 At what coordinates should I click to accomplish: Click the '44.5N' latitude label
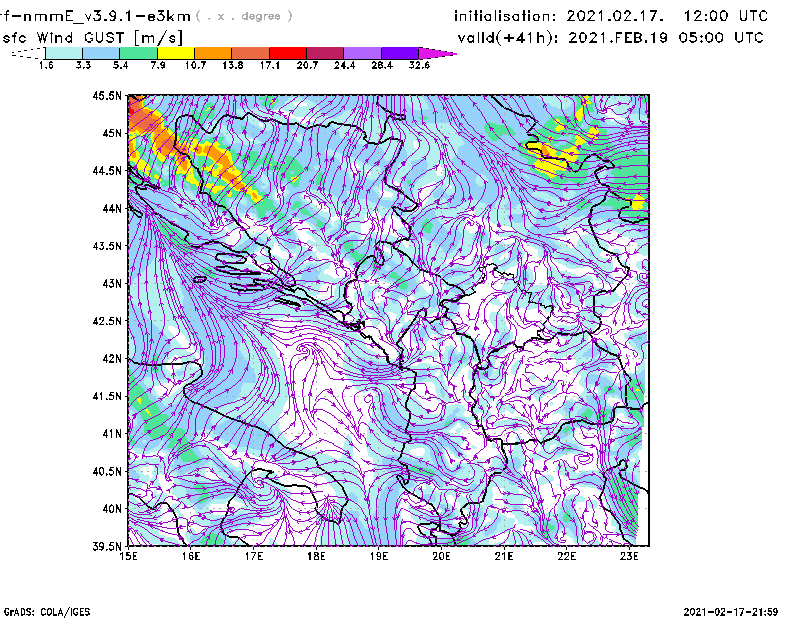[107, 170]
